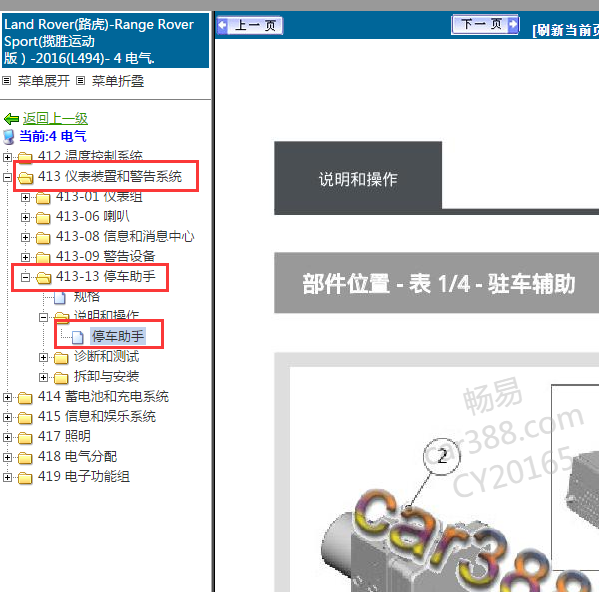Screen dimensions: 599x592
Task: Expand the 413-08 信息和消息中心 node
Action: (x=25, y=237)
